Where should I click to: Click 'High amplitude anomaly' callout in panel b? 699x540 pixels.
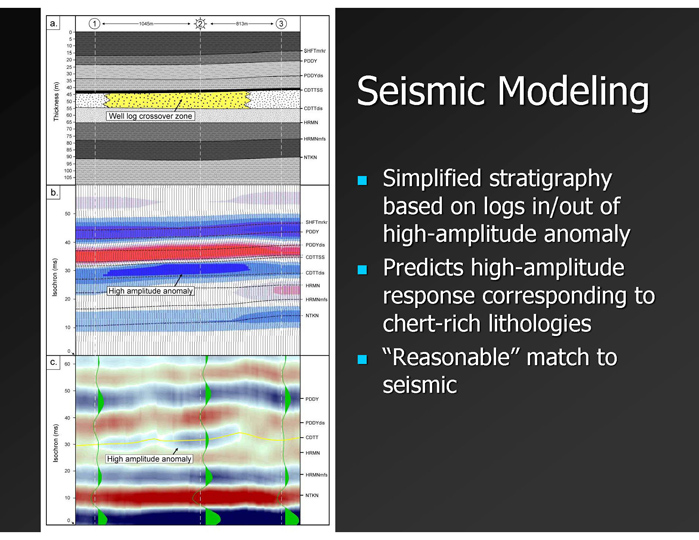pos(150,291)
